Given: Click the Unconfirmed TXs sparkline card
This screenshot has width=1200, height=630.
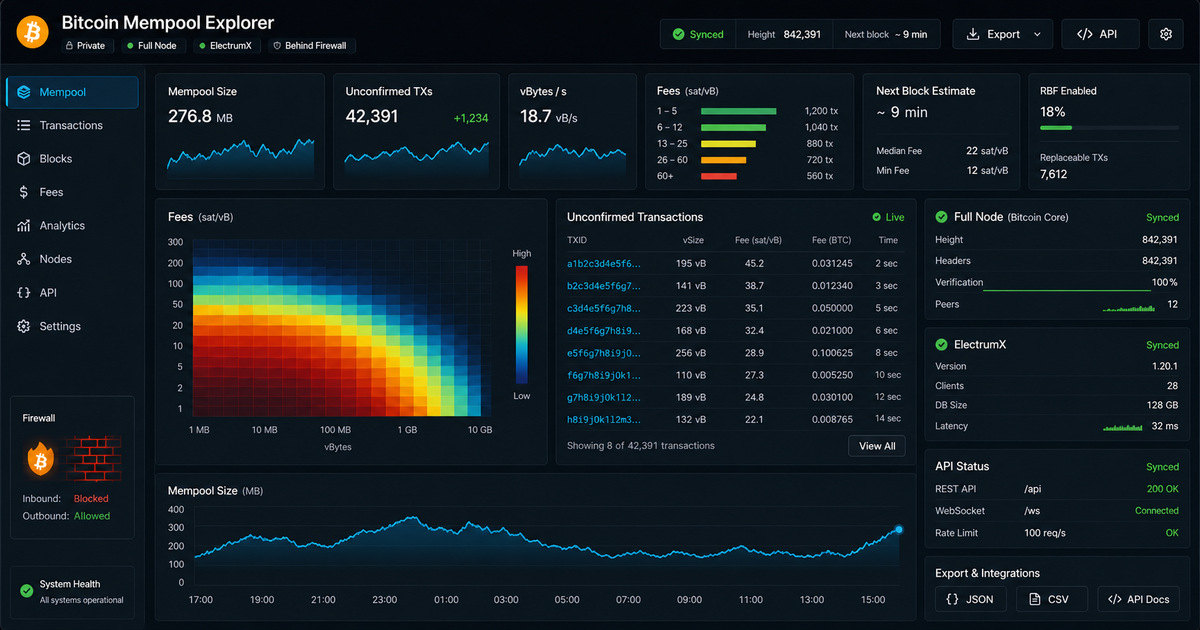Looking at the screenshot, I should point(417,131).
